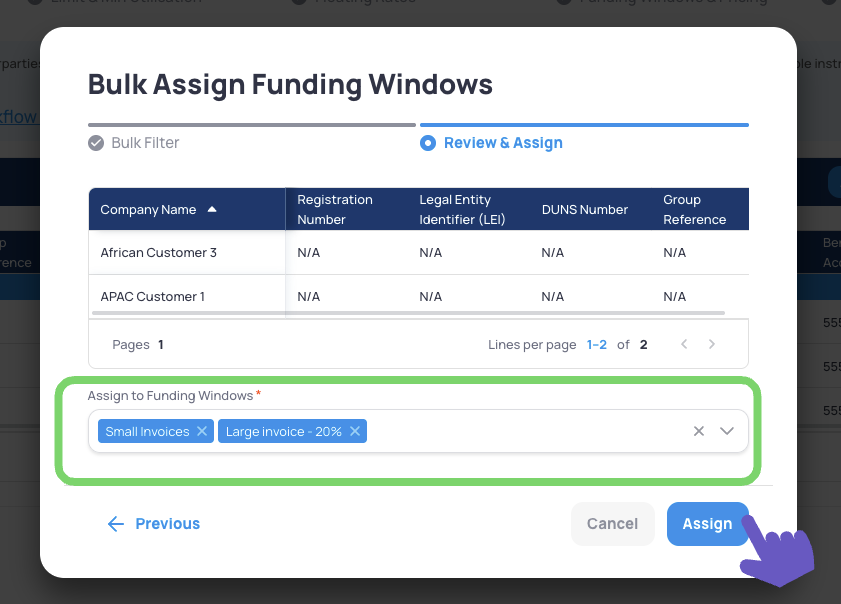Screen dimensions: 841x604
Task: Remove the Large invoice - 20% tag
Action: (355, 432)
